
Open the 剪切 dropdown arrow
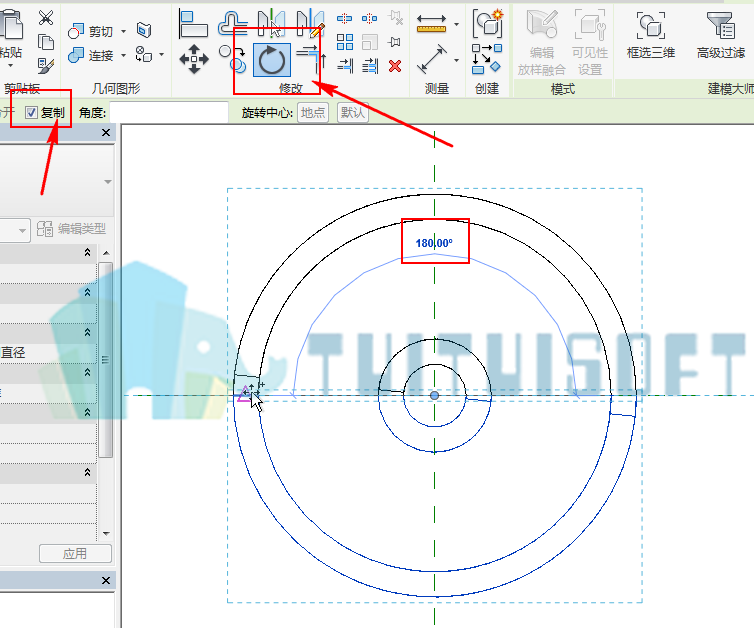tap(123, 32)
